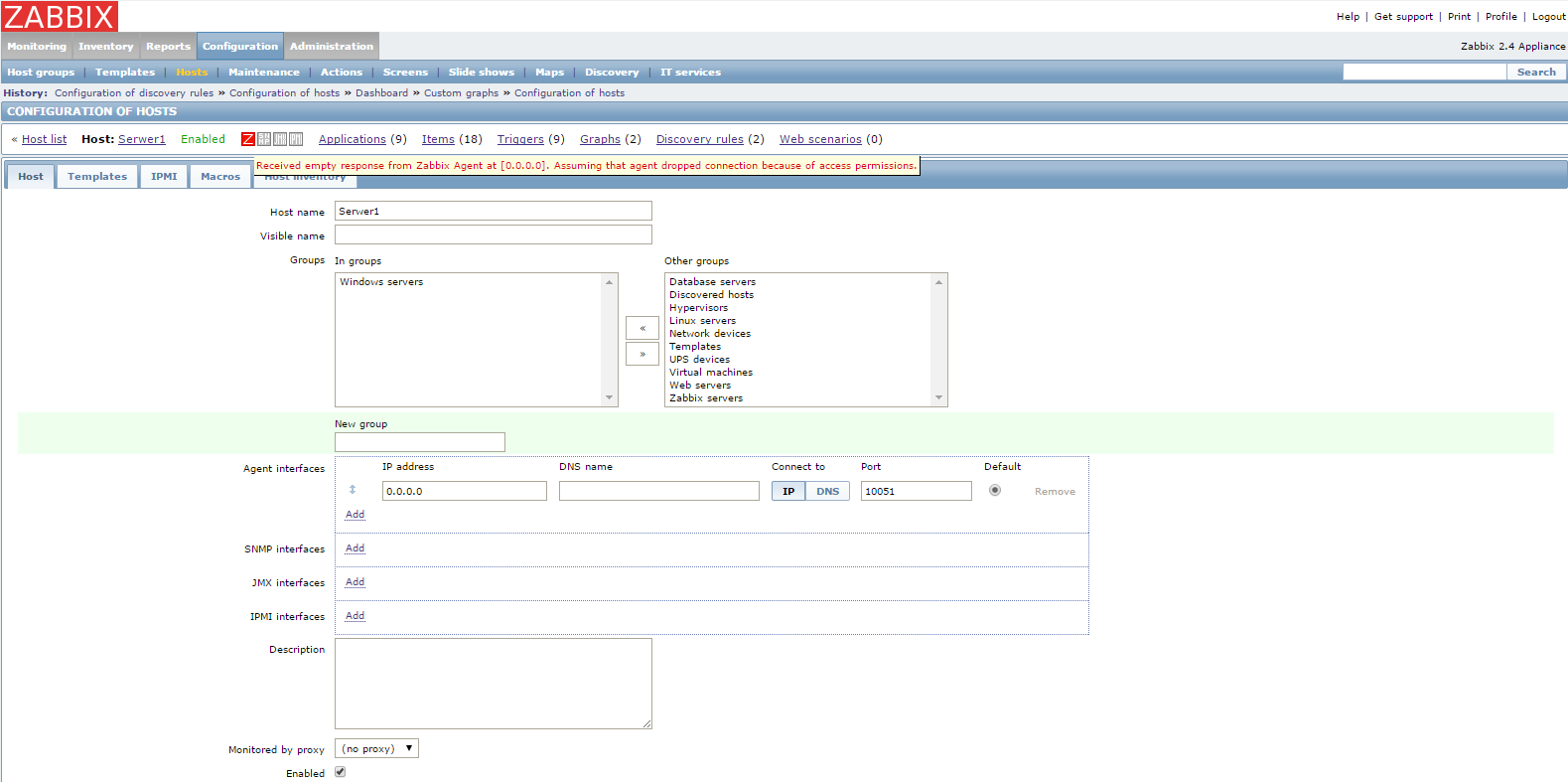Screen dimensions: 1568x782
Task: Focus the Host name field
Action: pos(494,211)
